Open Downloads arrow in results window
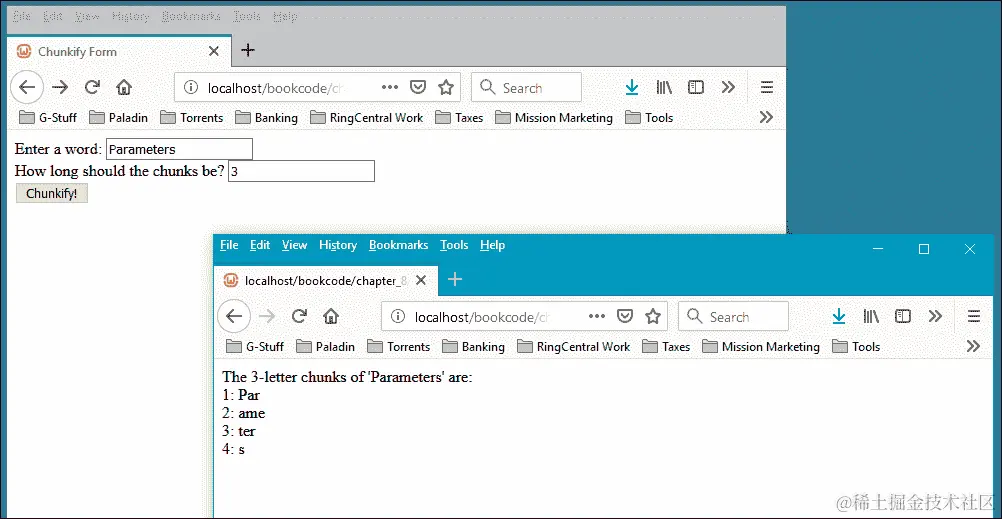This screenshot has width=1002, height=519. (x=839, y=316)
